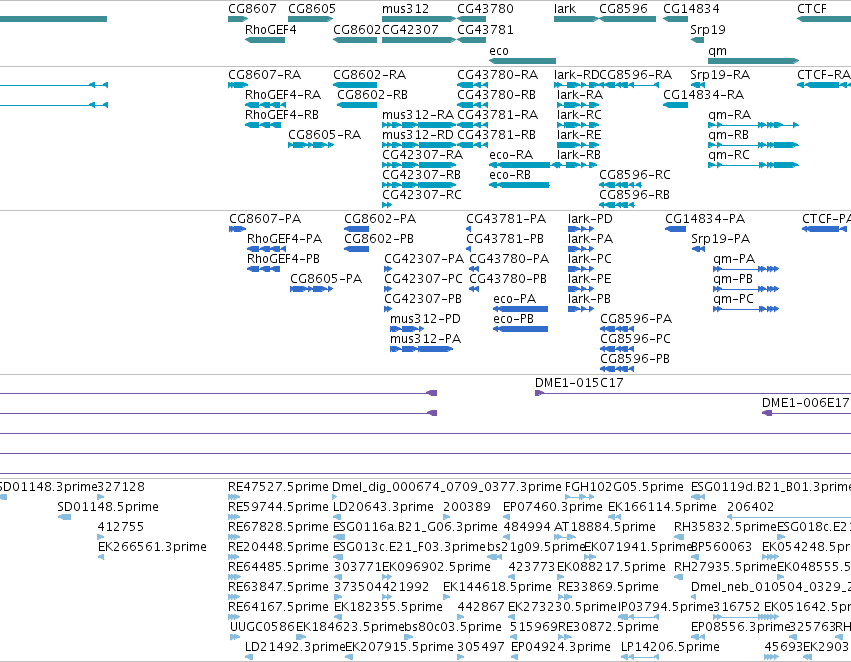851x662 pixels.
Task: Click the LD20643.3prime EST label
Action: point(383,506)
